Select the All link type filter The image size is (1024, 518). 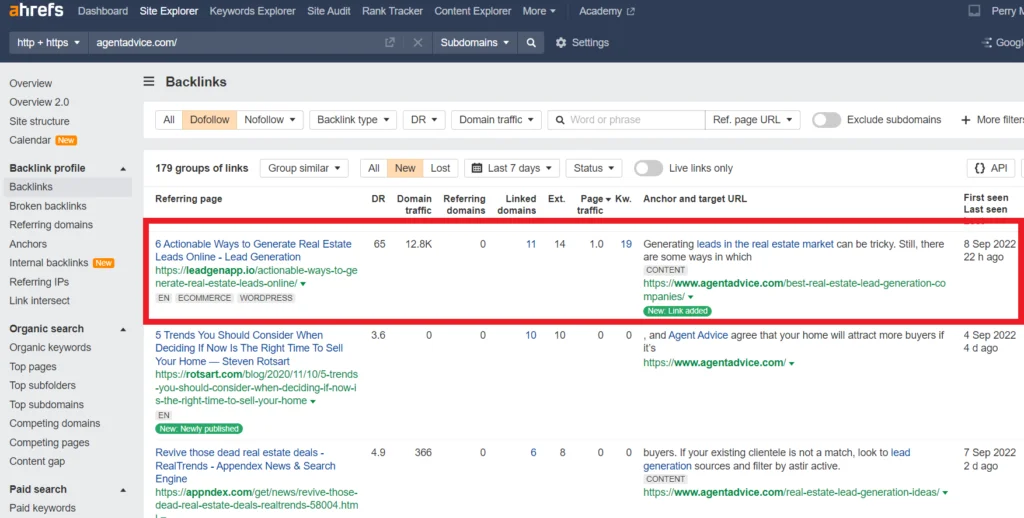tap(168, 120)
